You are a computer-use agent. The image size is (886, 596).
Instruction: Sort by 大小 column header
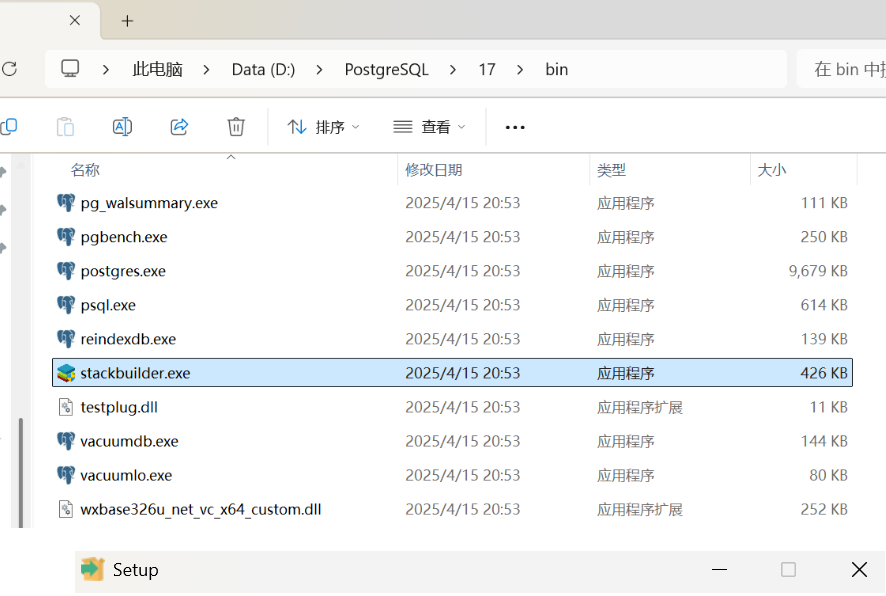(771, 170)
